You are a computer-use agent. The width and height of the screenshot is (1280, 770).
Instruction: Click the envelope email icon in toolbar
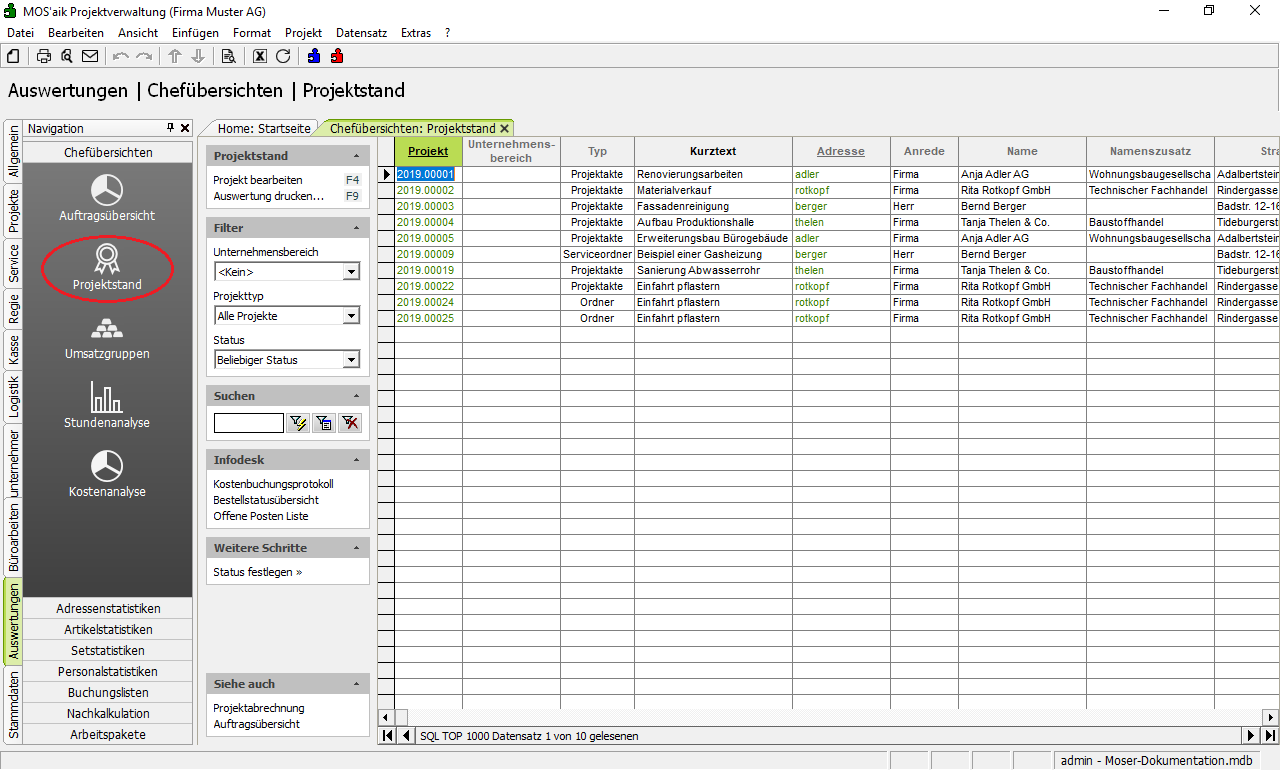click(x=90, y=56)
